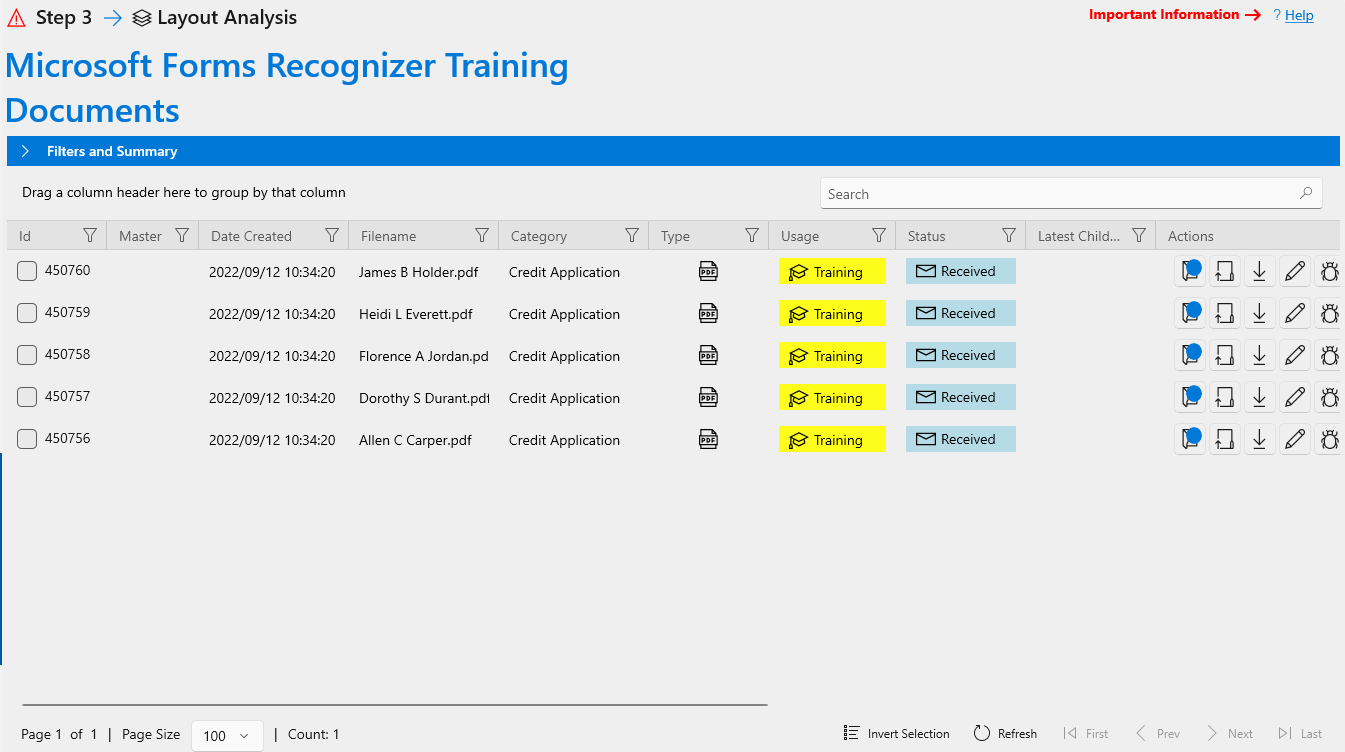
Task: Click the Invert Selection button
Action: coord(897,734)
